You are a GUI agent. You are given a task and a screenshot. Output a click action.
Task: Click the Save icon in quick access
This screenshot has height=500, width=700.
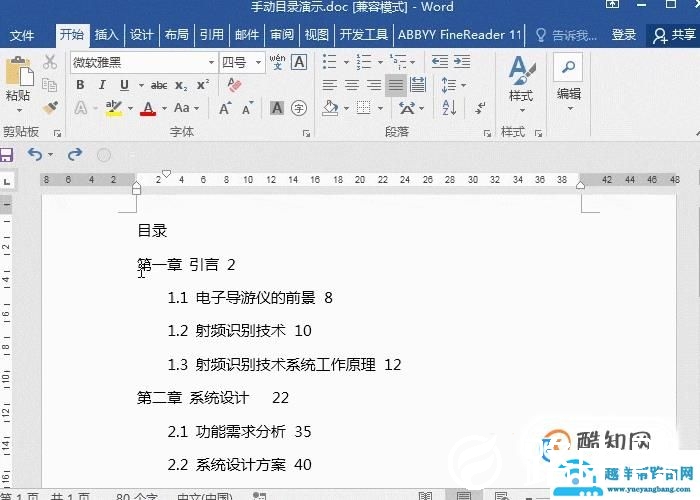[6, 155]
